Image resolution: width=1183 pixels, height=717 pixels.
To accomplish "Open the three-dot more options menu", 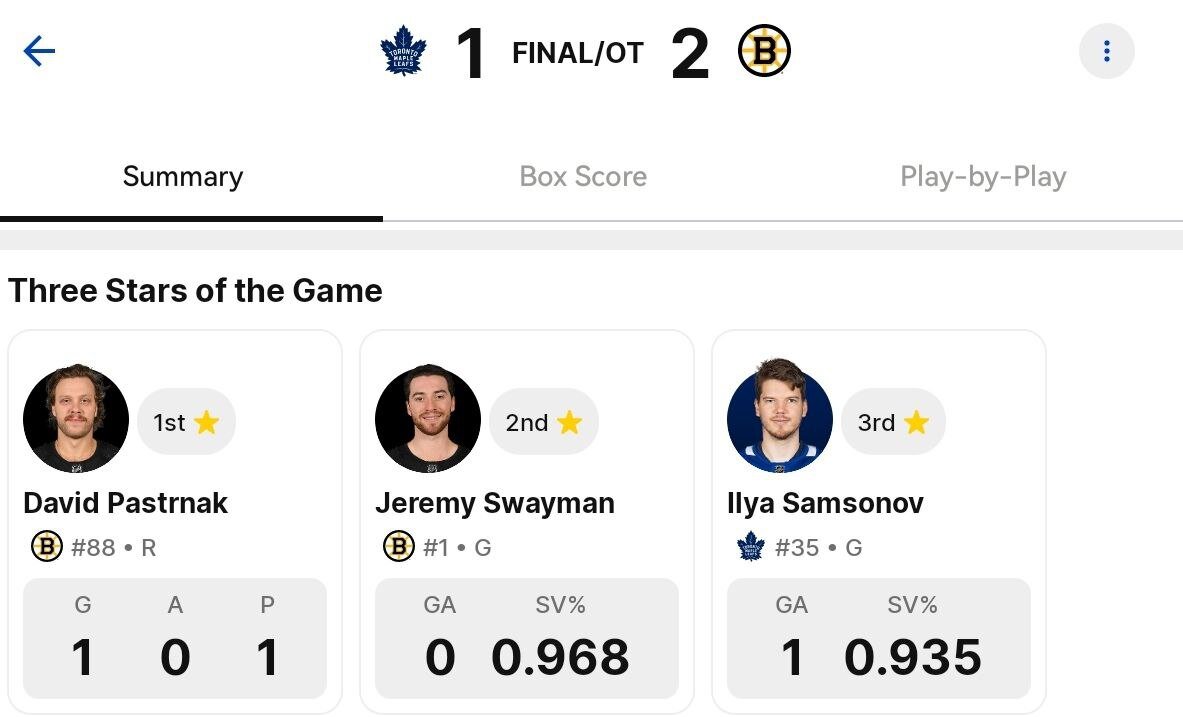I will click(1106, 51).
